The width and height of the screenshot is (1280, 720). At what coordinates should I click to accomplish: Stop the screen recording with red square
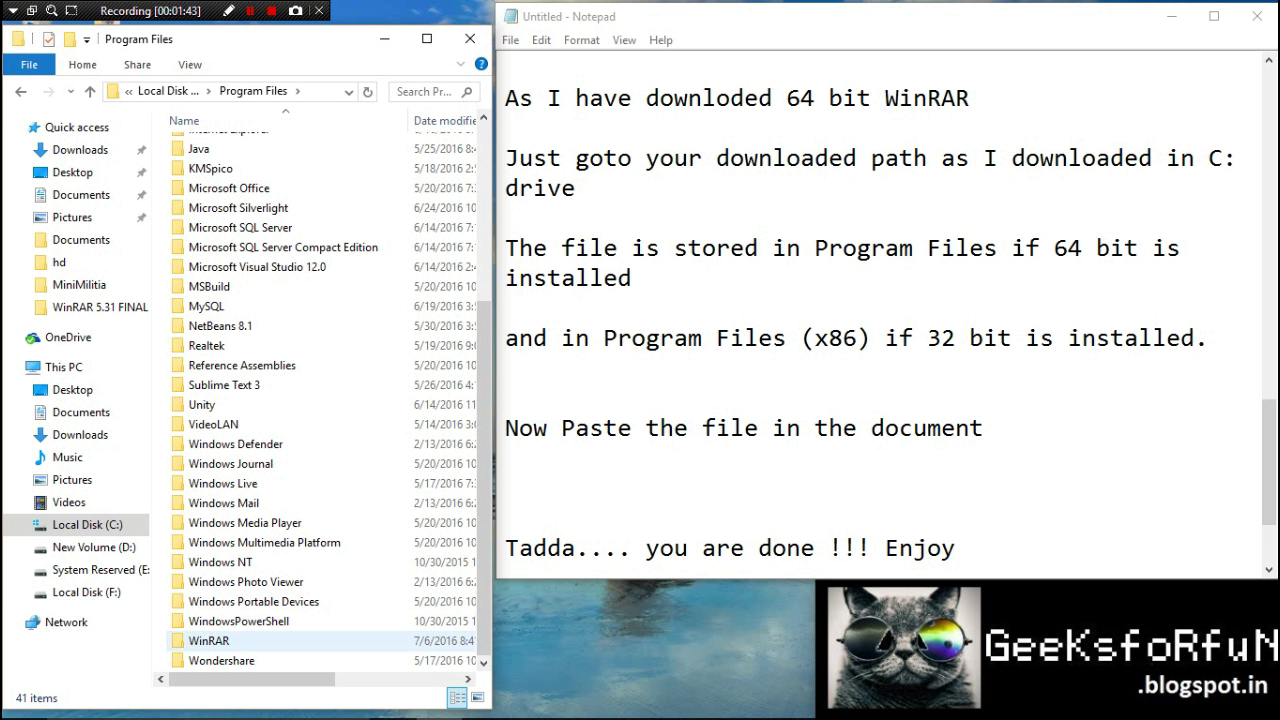click(271, 11)
